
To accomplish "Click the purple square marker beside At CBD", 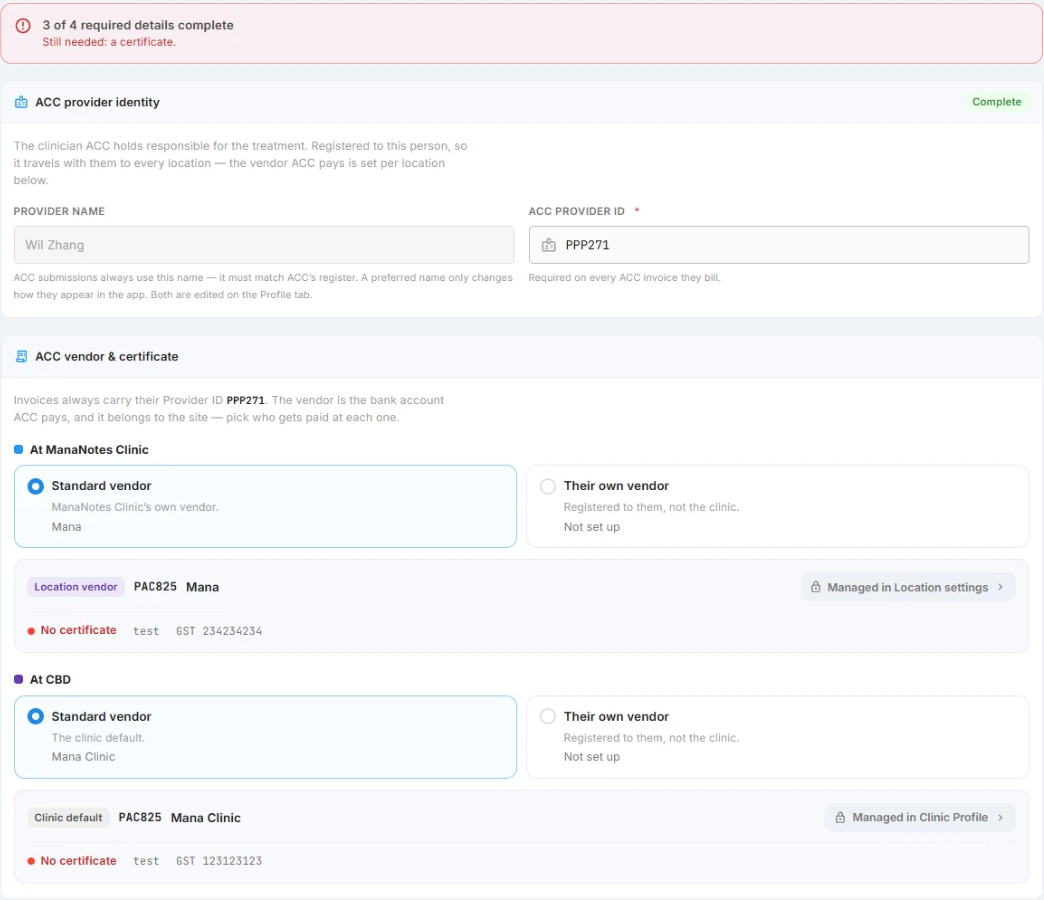I will 19,679.
